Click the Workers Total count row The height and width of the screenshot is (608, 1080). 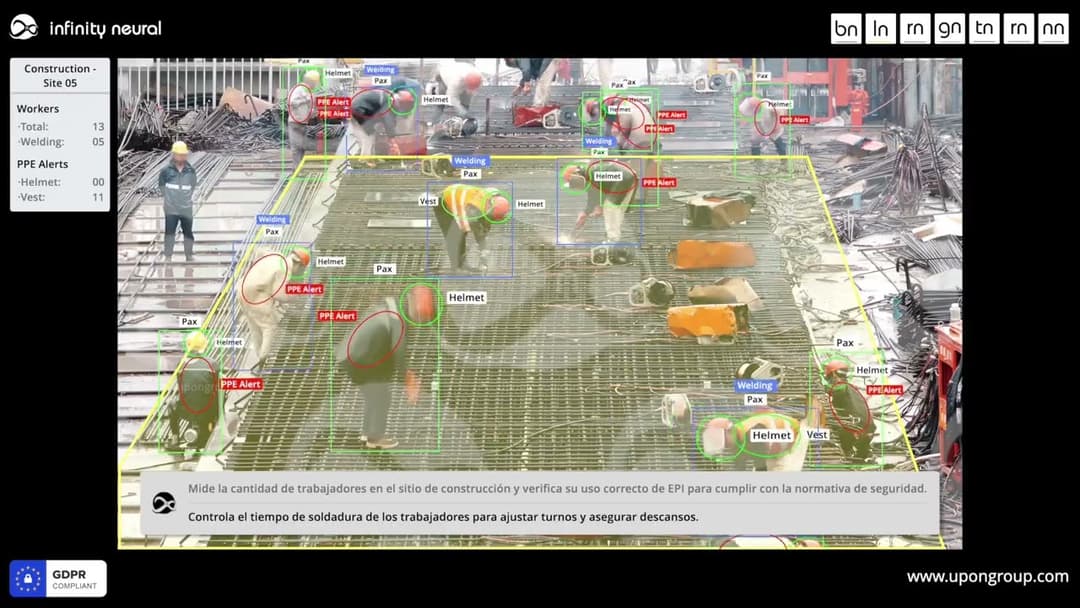[61, 127]
